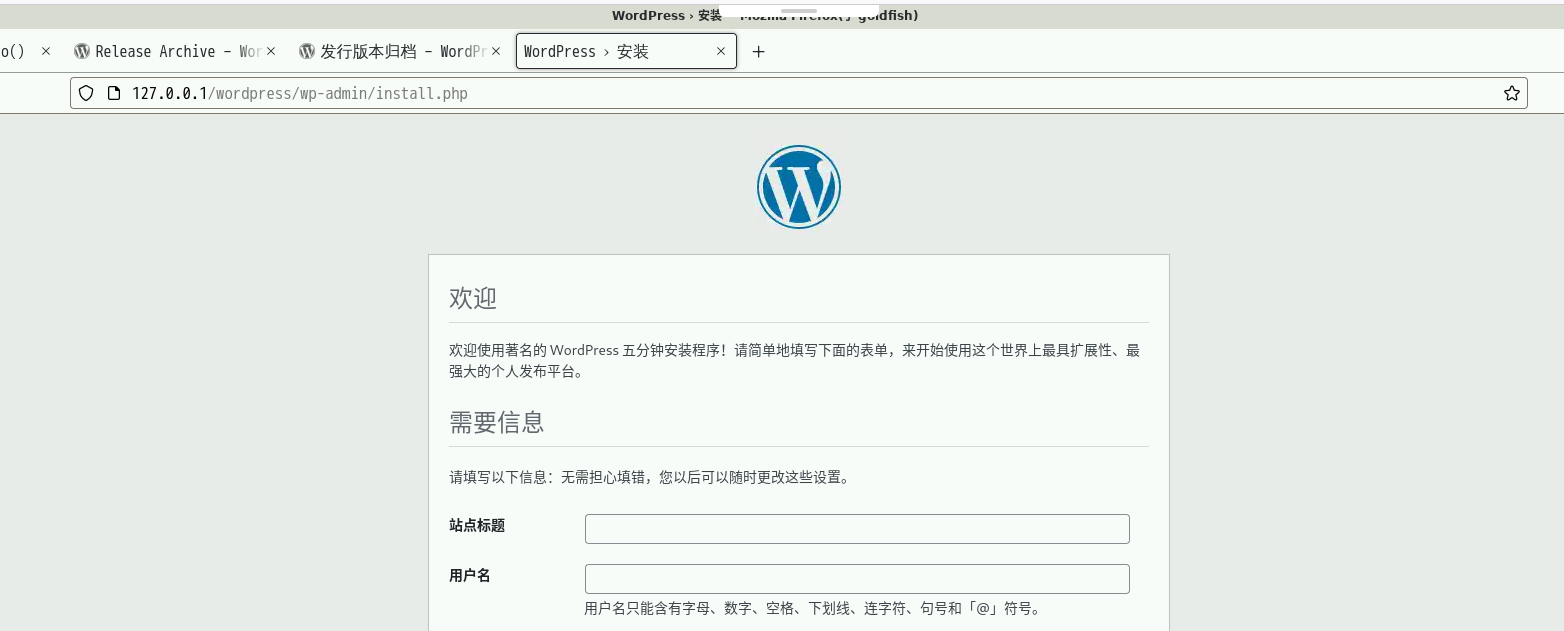Select the 'WordPress › 安装' tab
The width and height of the screenshot is (1564, 631).
pyautogui.click(x=626, y=51)
